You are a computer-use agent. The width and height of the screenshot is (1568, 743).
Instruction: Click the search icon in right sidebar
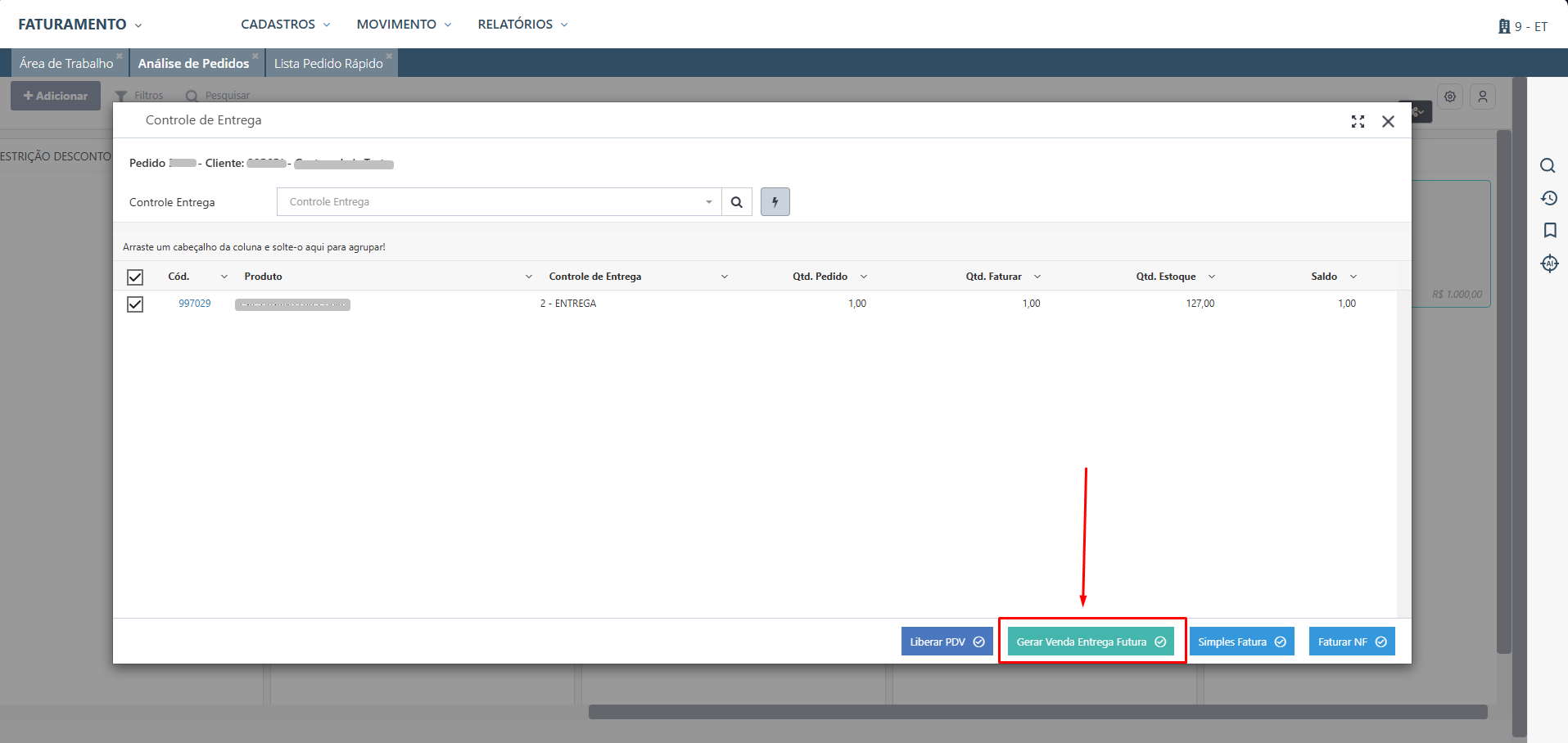(1548, 166)
